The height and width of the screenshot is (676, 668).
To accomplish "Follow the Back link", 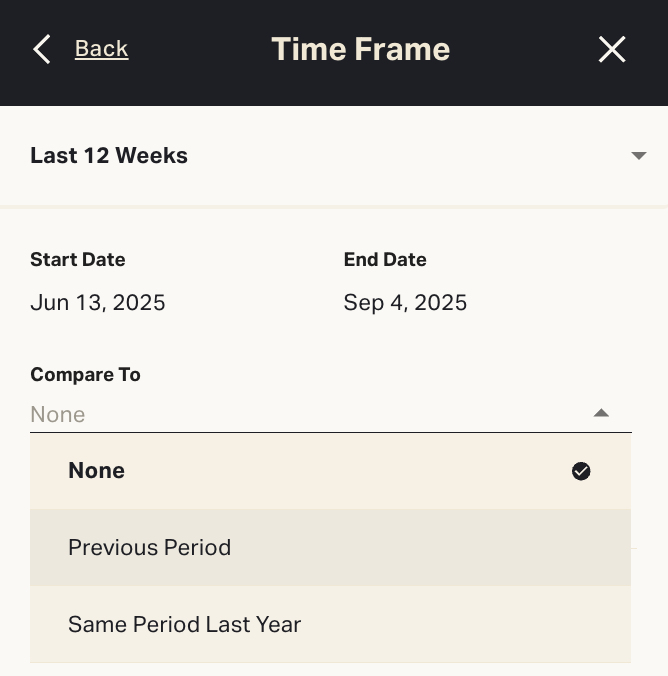I will [101, 49].
